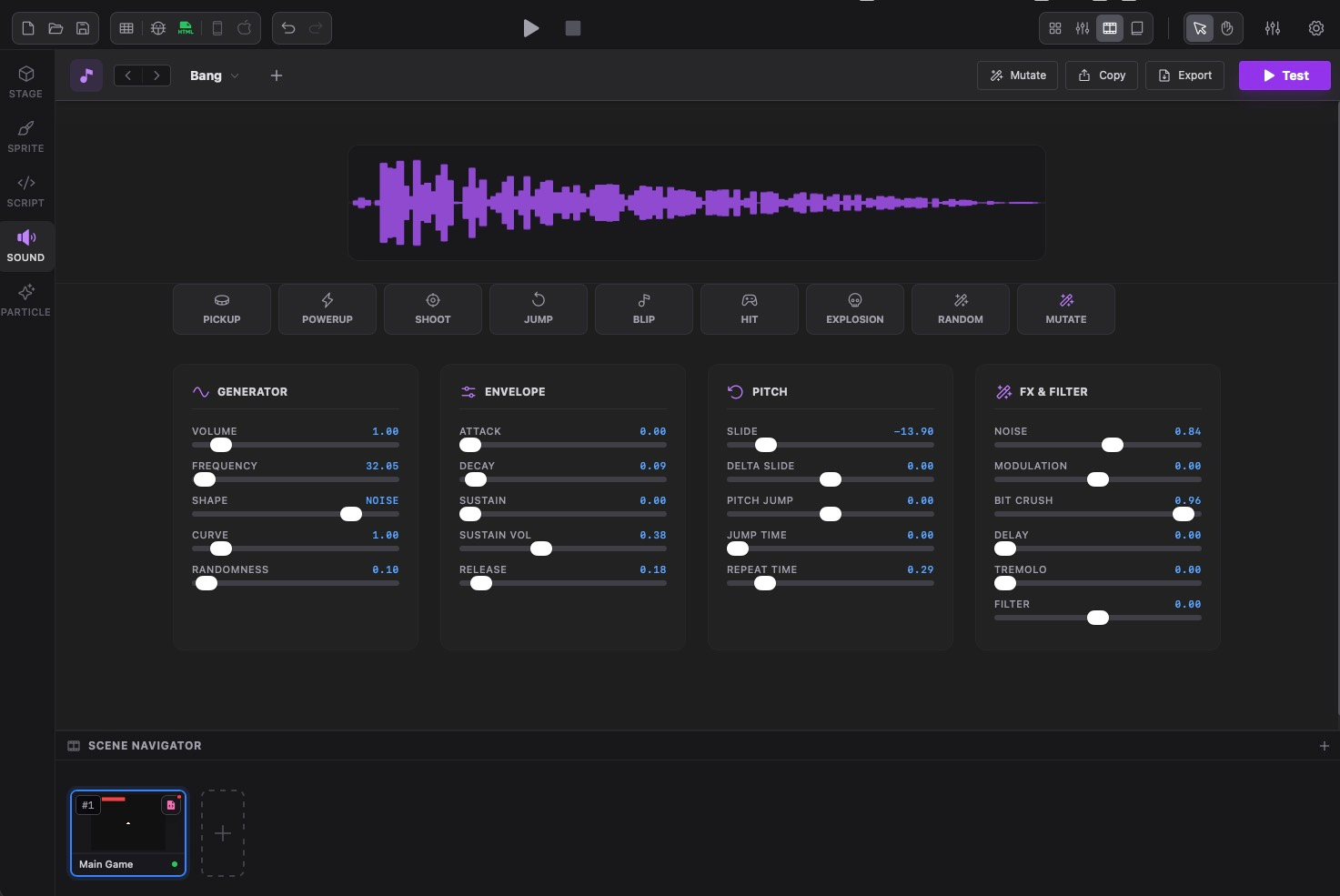Click the Bit Crush slider track
1340x896 pixels.
click(x=1098, y=514)
